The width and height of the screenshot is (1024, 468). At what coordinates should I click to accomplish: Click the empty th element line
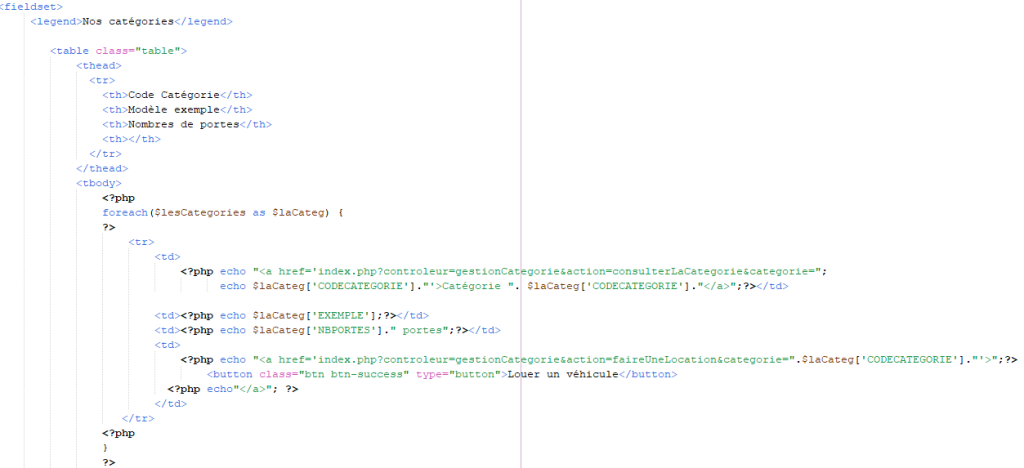point(131,139)
